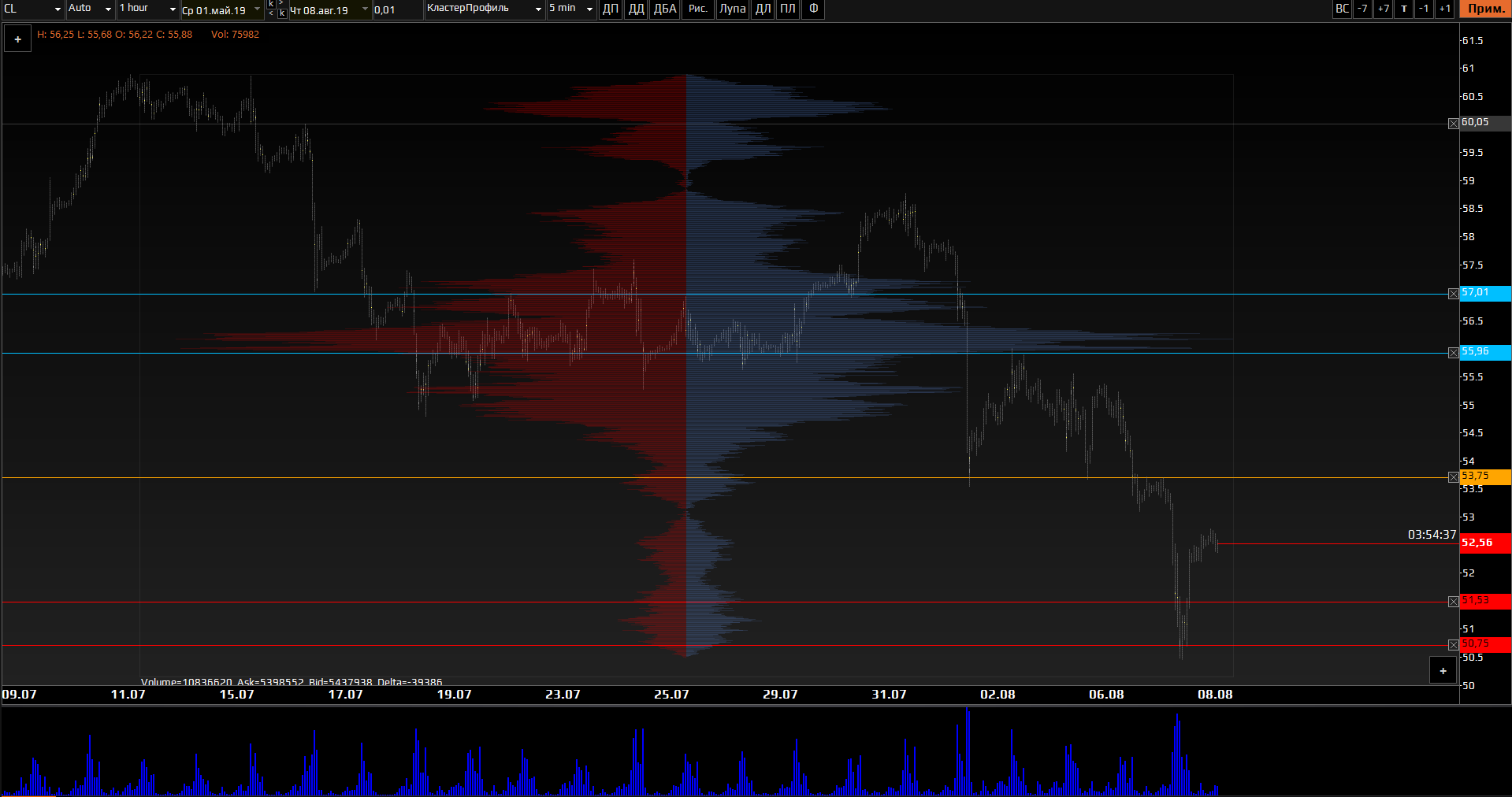Toggle the ДП toolbar button
This screenshot has height=797, width=1512.
pos(611,9)
